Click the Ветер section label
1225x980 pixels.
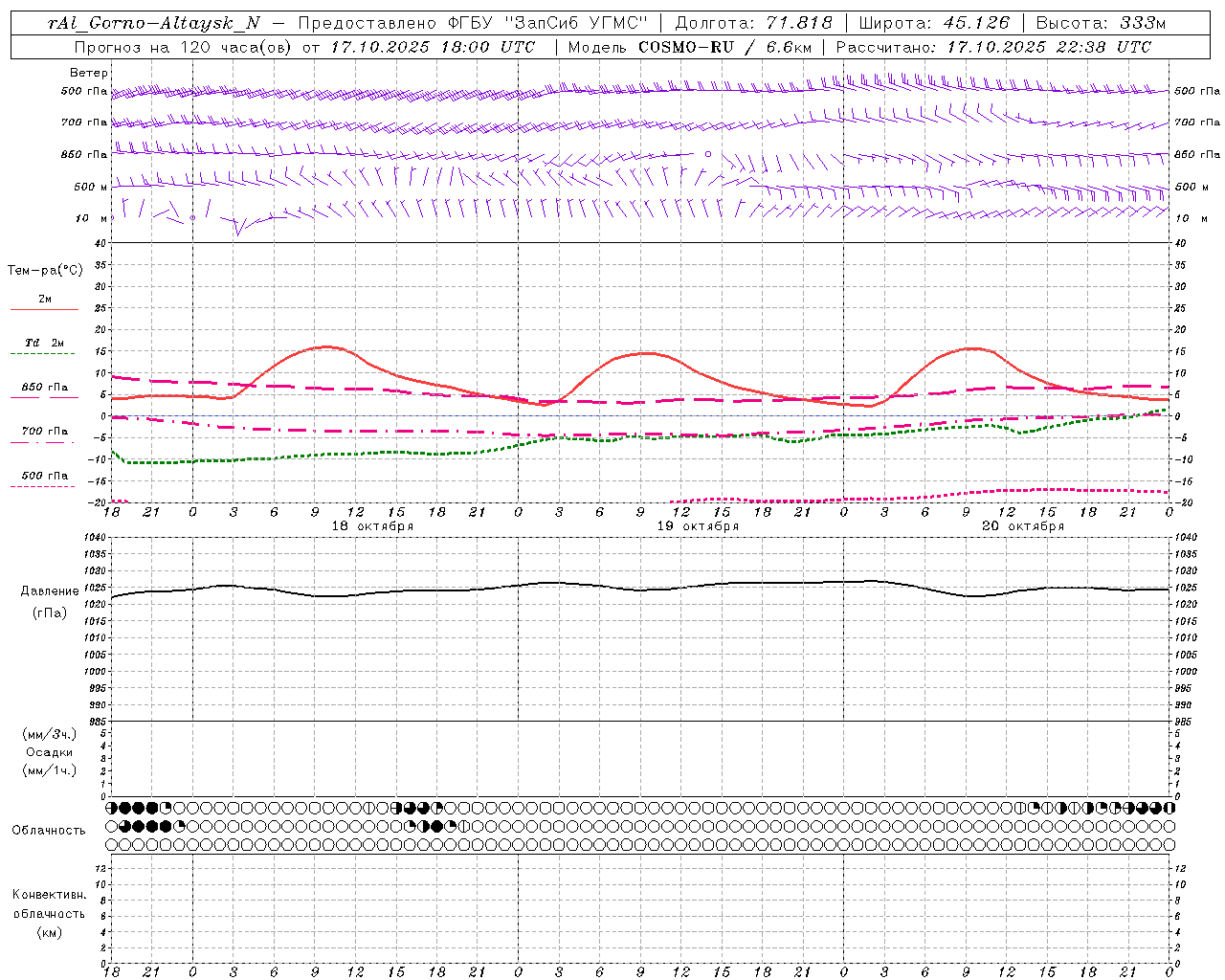(89, 73)
